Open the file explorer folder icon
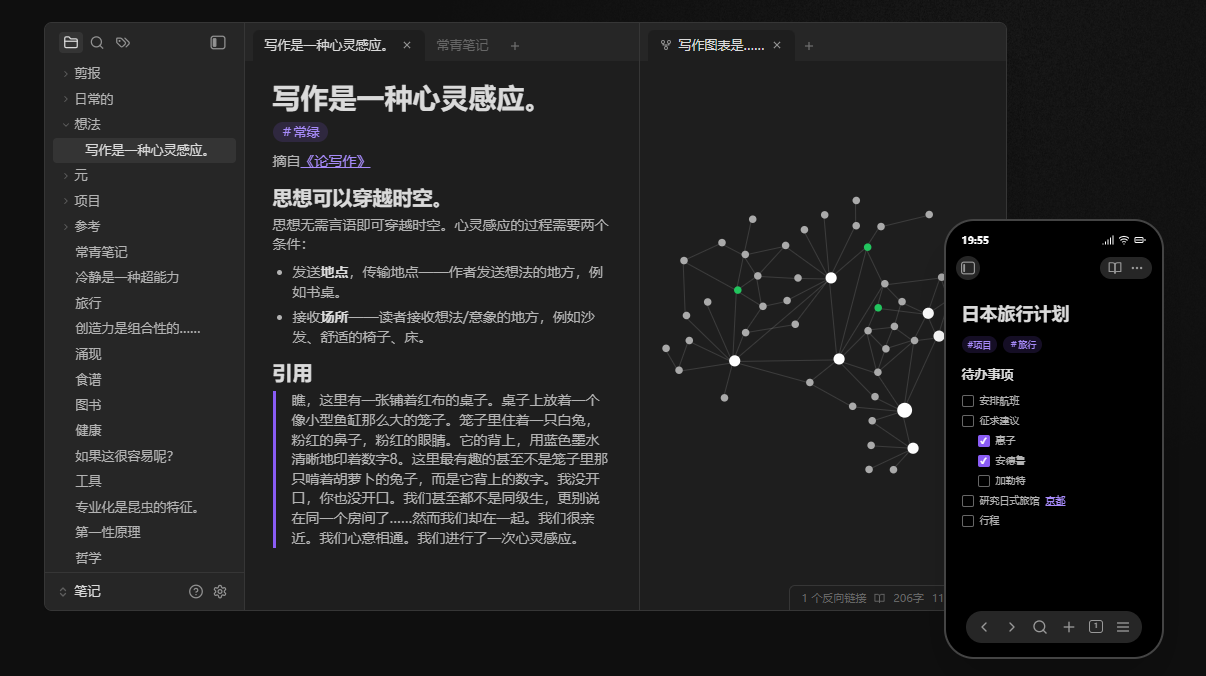The height and width of the screenshot is (676, 1206). click(70, 43)
